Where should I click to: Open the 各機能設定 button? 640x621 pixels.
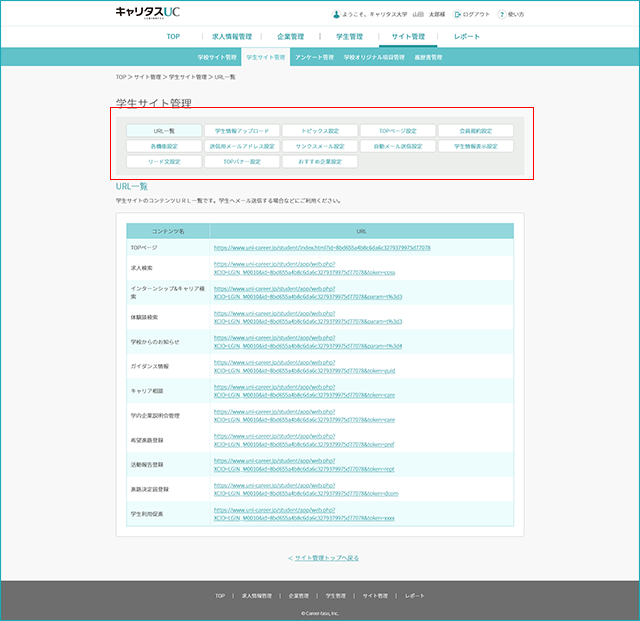tap(164, 146)
